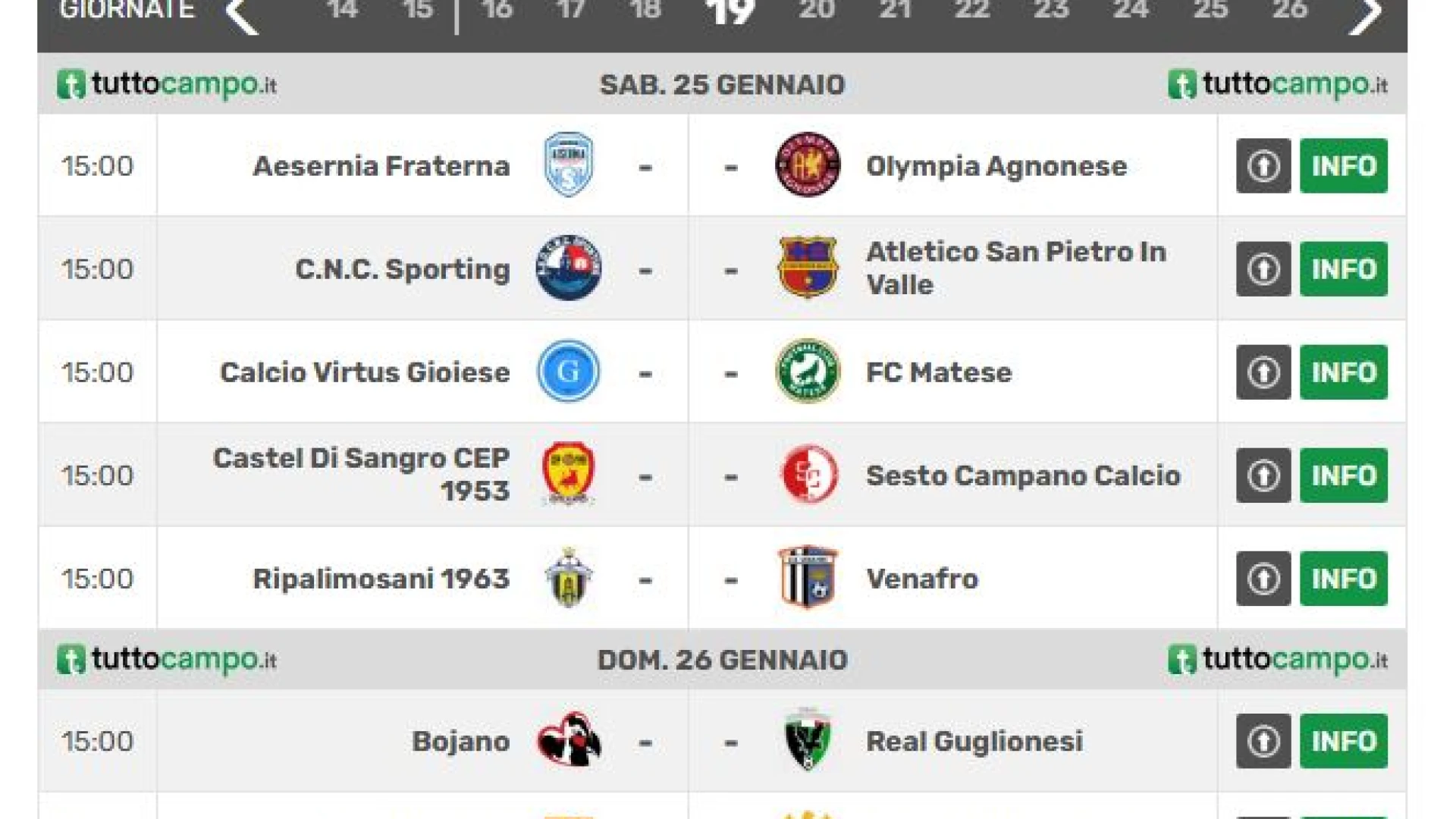
Task: Open INFO for Calcio Virtus Gioiese match
Action: tap(1344, 372)
